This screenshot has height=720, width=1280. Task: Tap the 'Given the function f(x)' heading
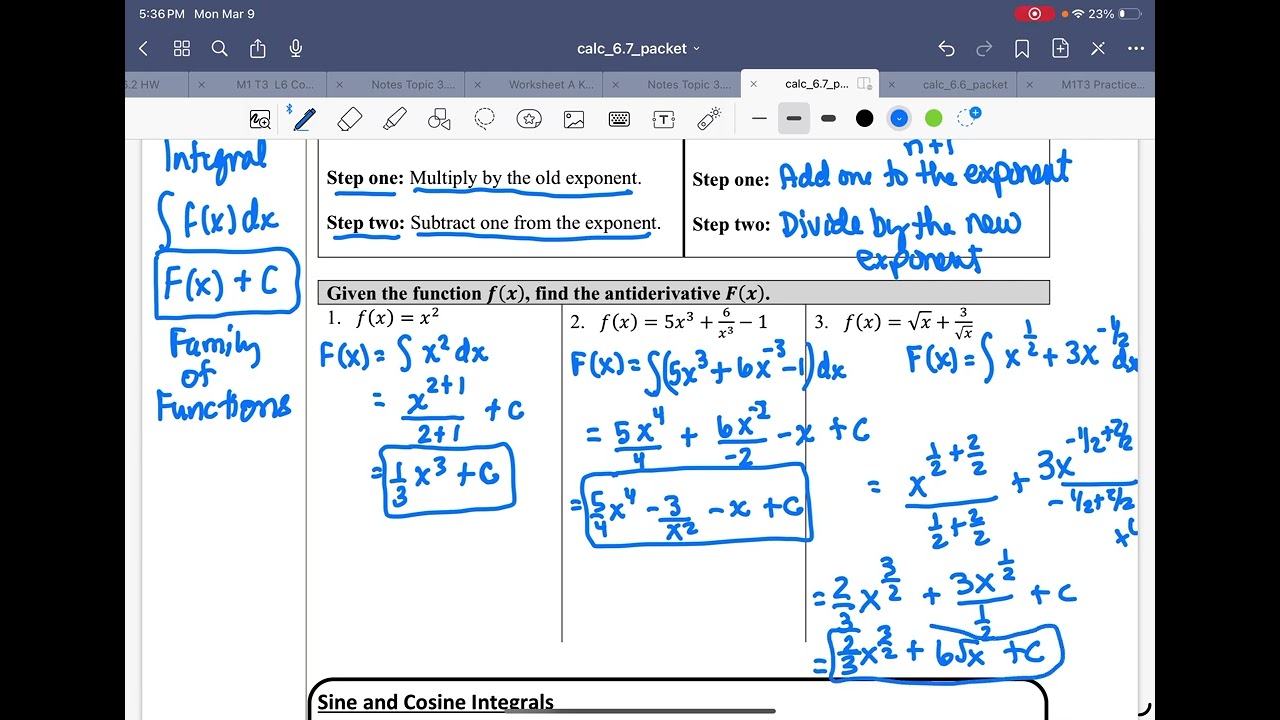coord(548,293)
